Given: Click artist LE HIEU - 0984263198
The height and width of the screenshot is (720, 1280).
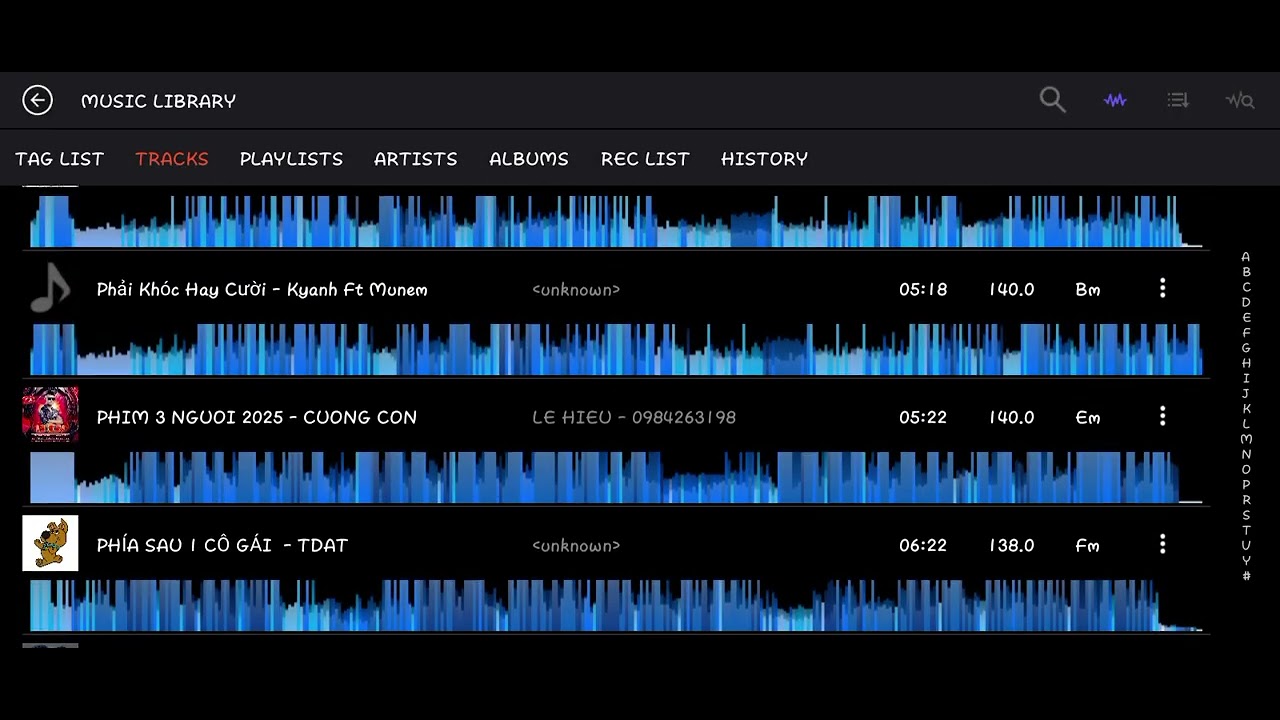Looking at the screenshot, I should click(634, 417).
